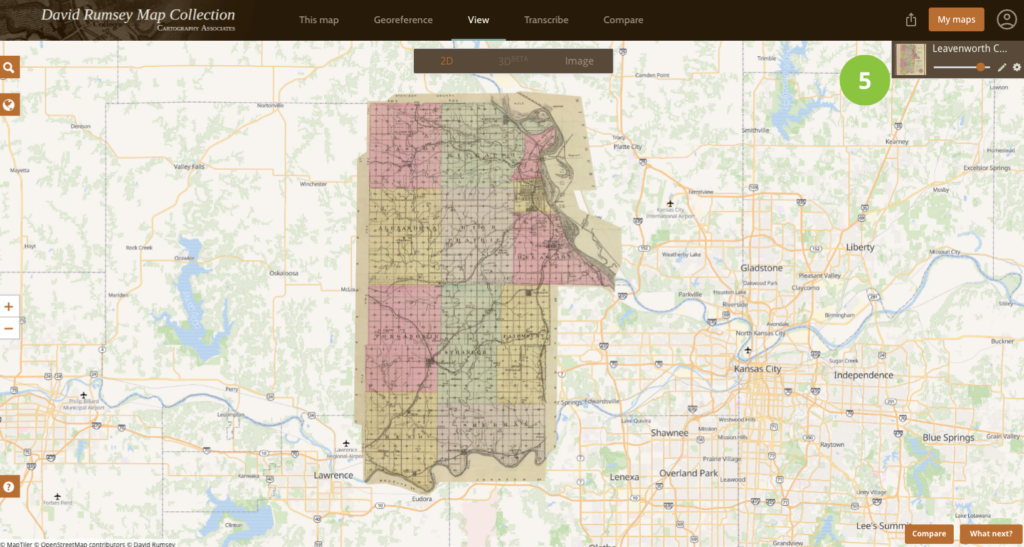Click the globe basemap icon

point(10,105)
